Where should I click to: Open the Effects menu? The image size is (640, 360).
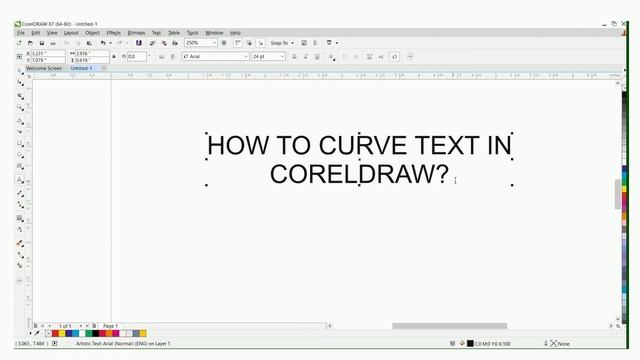click(x=113, y=33)
